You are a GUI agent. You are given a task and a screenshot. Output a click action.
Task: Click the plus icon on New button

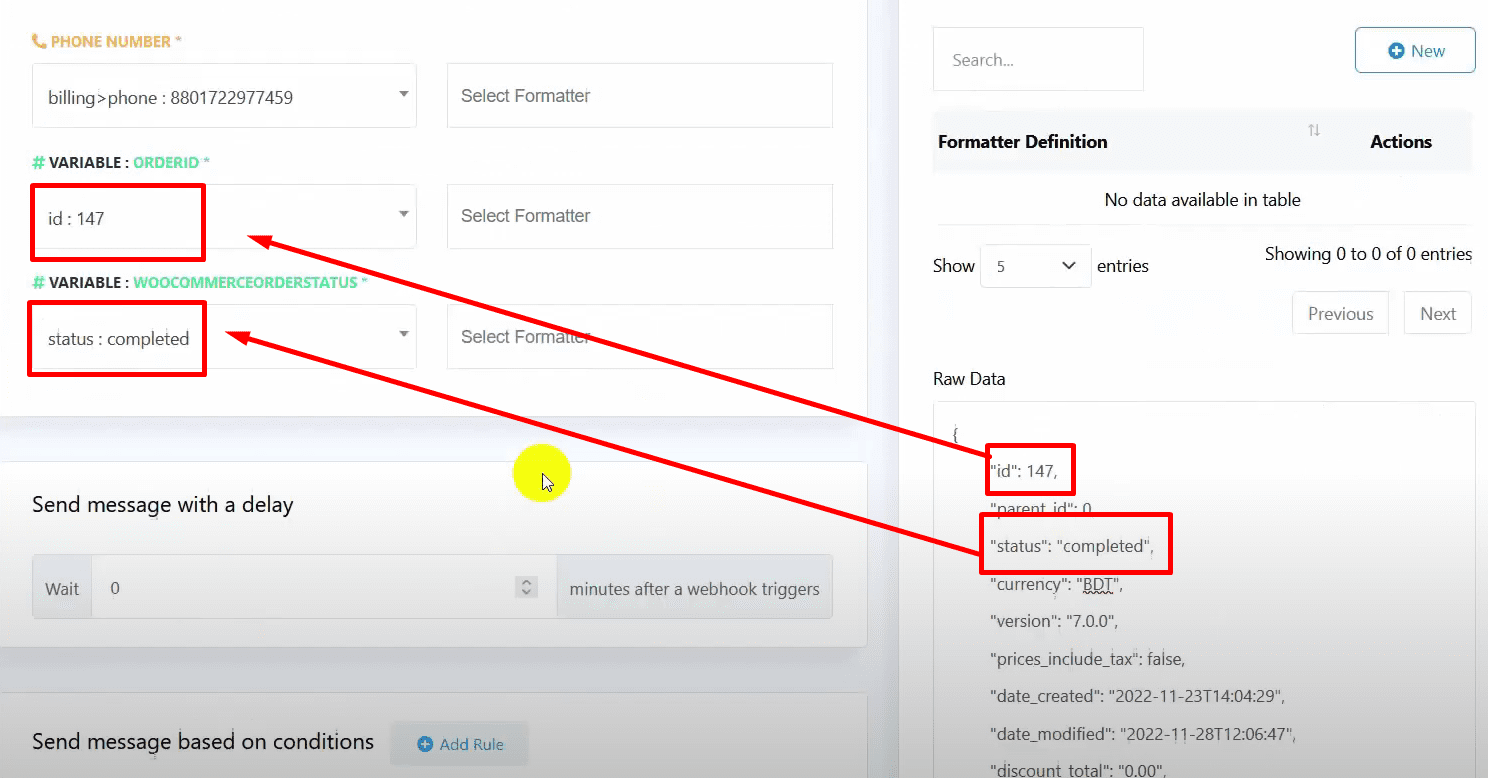tap(1396, 51)
